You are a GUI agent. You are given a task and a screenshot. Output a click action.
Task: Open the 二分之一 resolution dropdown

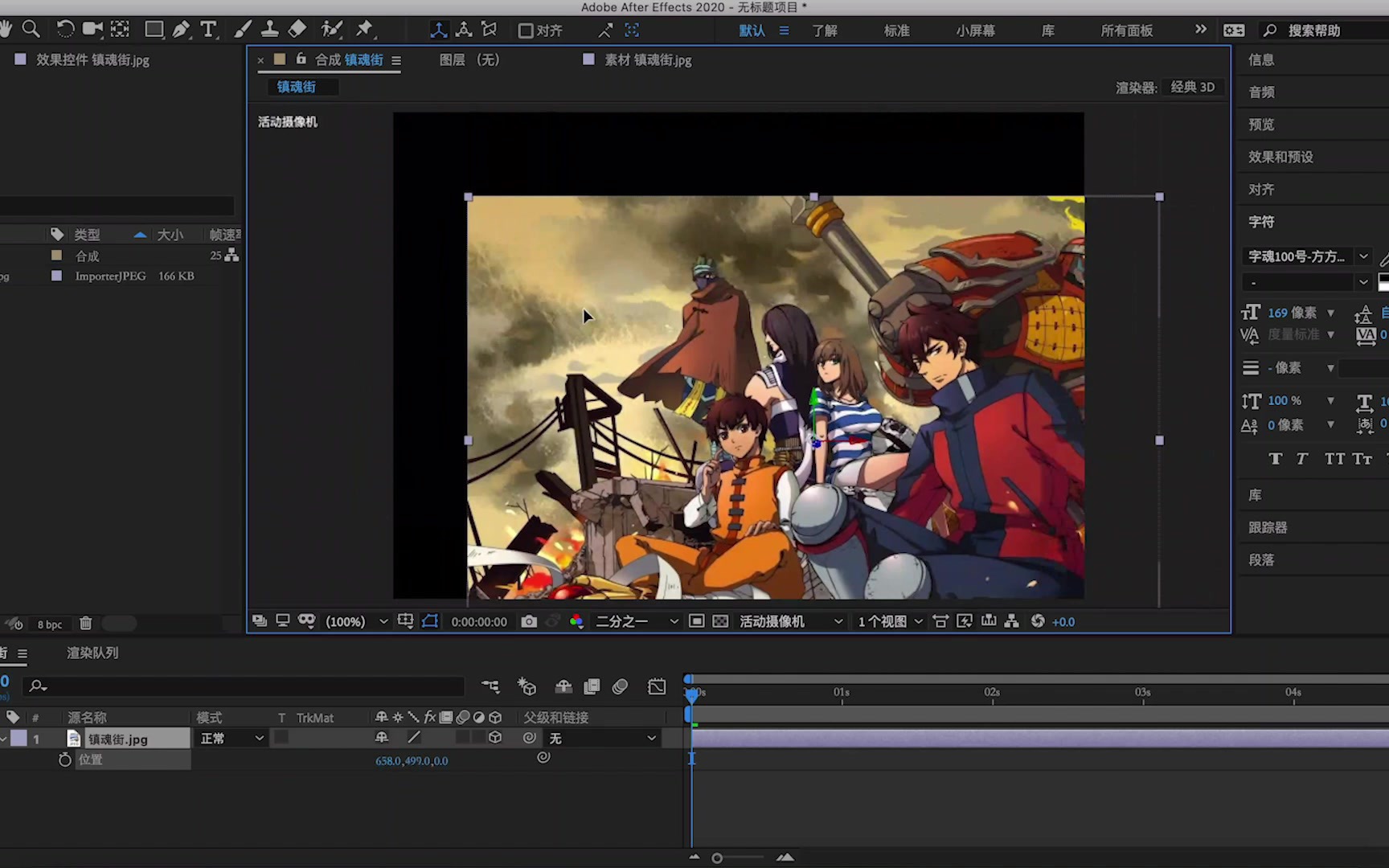tap(635, 620)
